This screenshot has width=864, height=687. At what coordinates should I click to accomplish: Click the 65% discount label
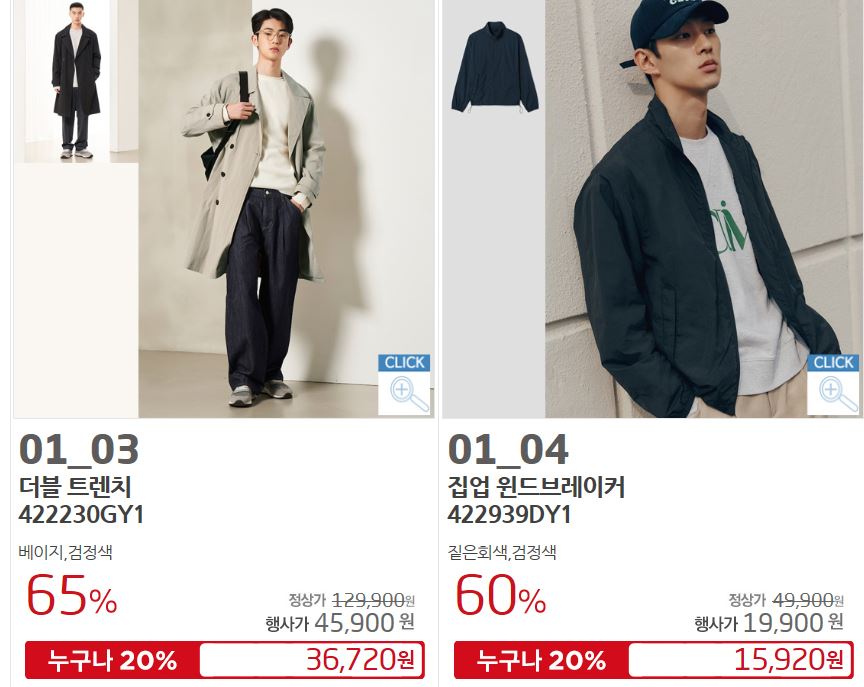(x=72, y=596)
